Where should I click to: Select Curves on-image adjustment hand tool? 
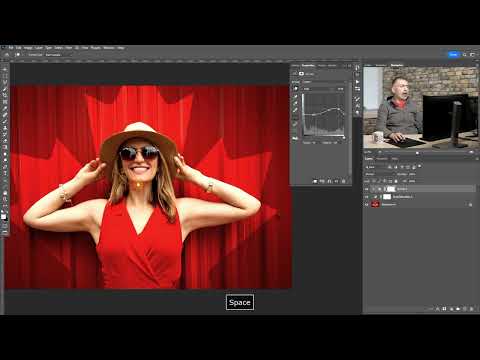pos(296,88)
